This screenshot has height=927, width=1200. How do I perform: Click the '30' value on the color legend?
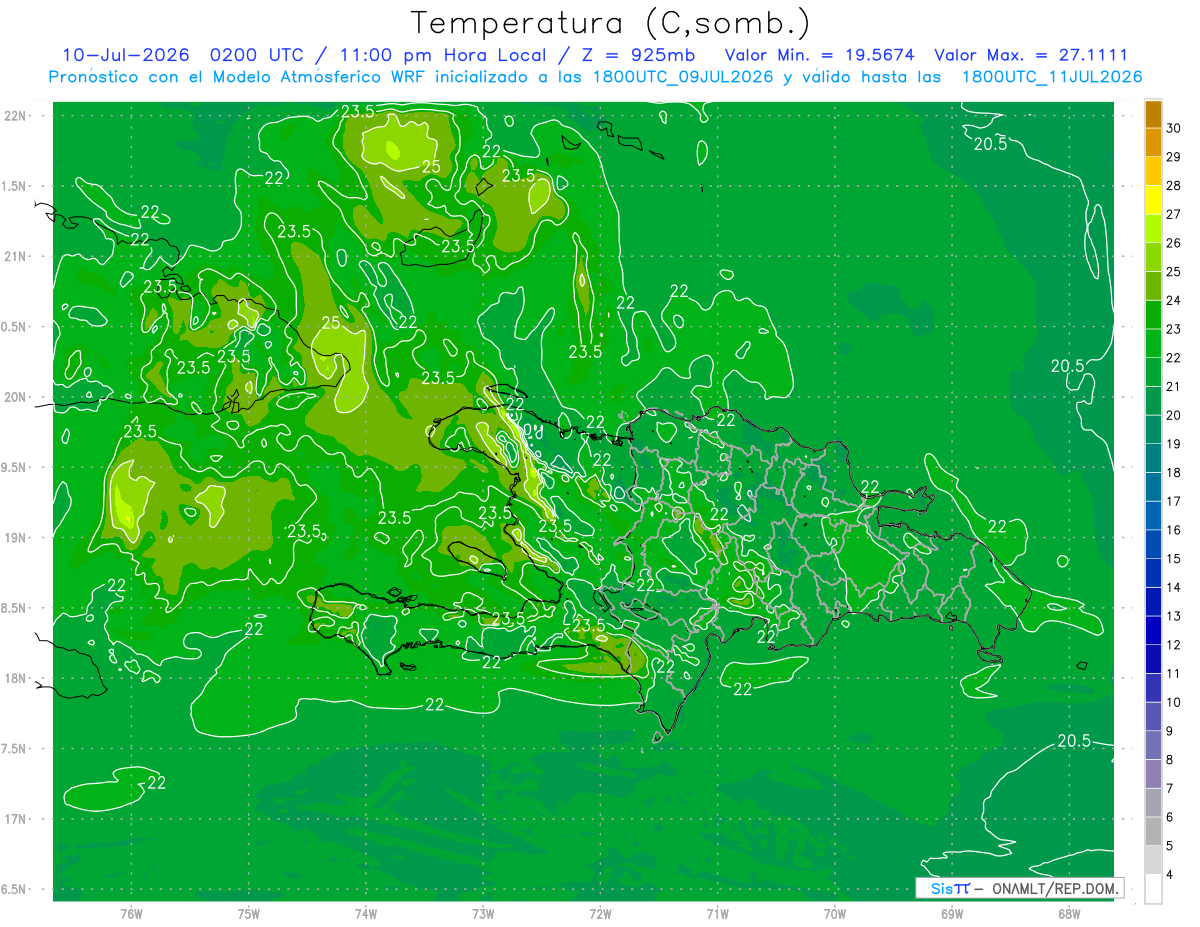1174,129
